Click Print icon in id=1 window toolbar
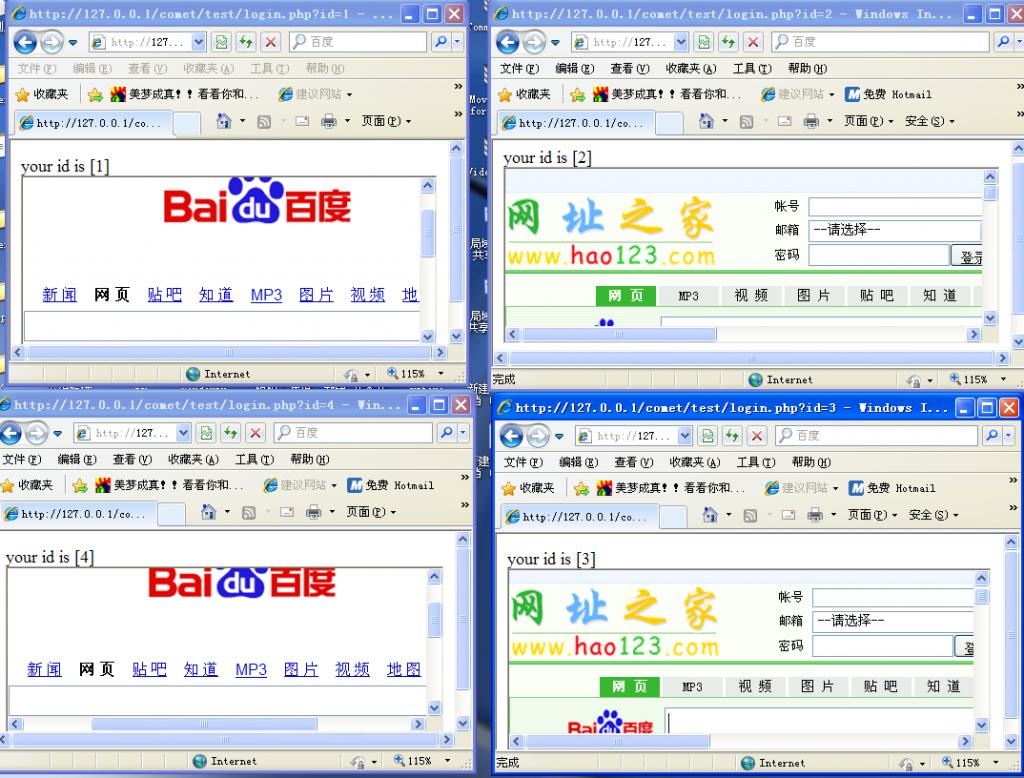1024x778 pixels. coord(329,121)
